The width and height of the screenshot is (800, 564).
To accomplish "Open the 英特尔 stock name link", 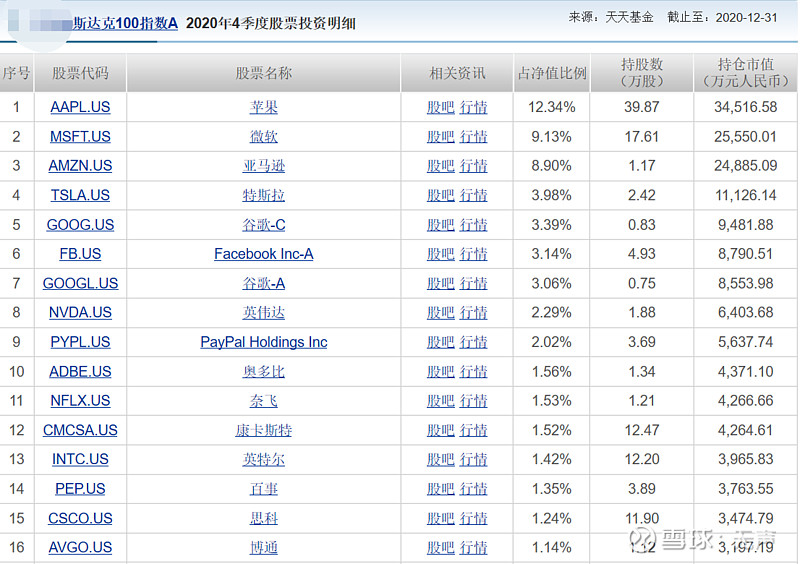I will (x=264, y=460).
